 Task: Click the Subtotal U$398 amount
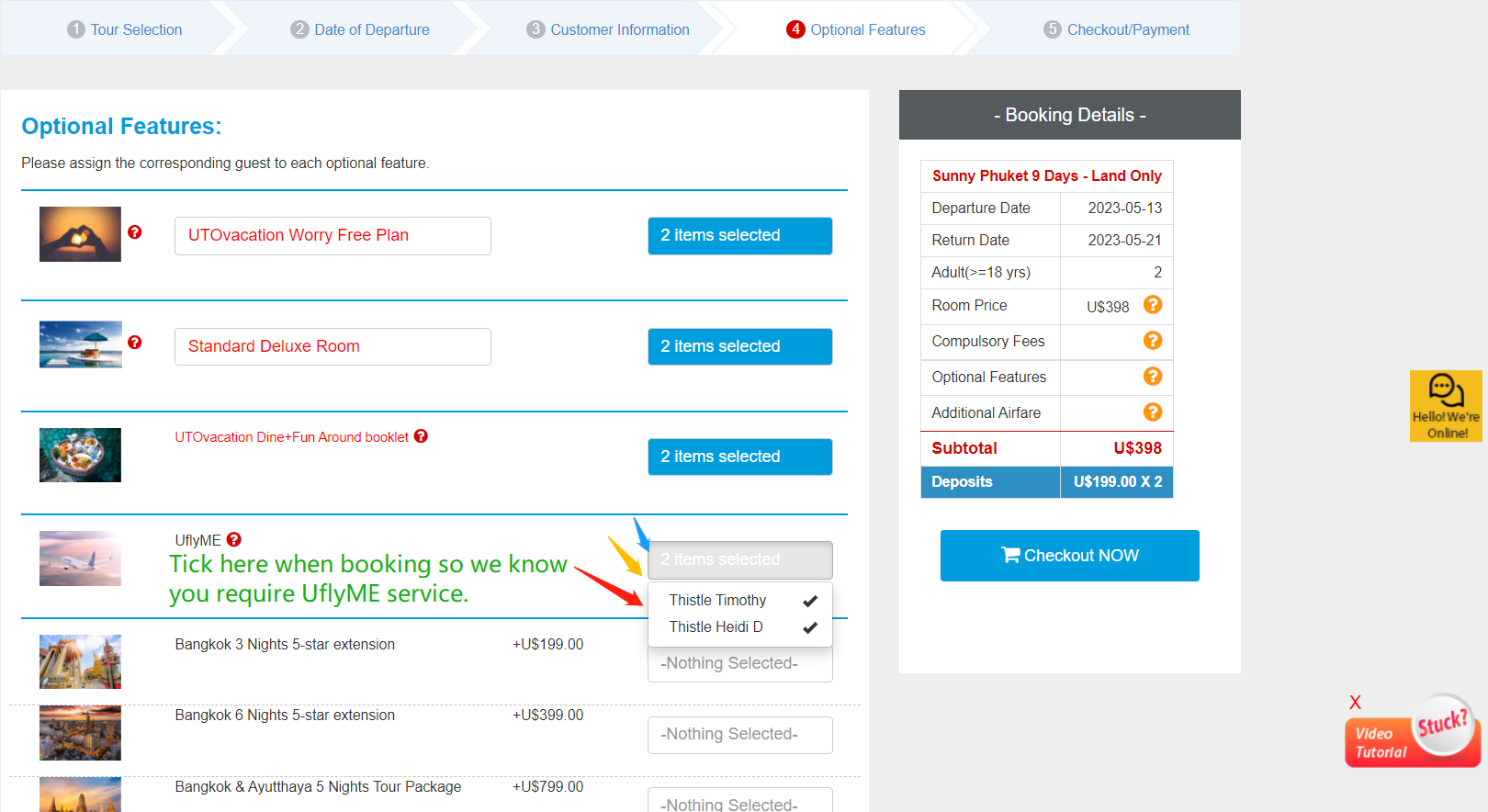click(1137, 448)
